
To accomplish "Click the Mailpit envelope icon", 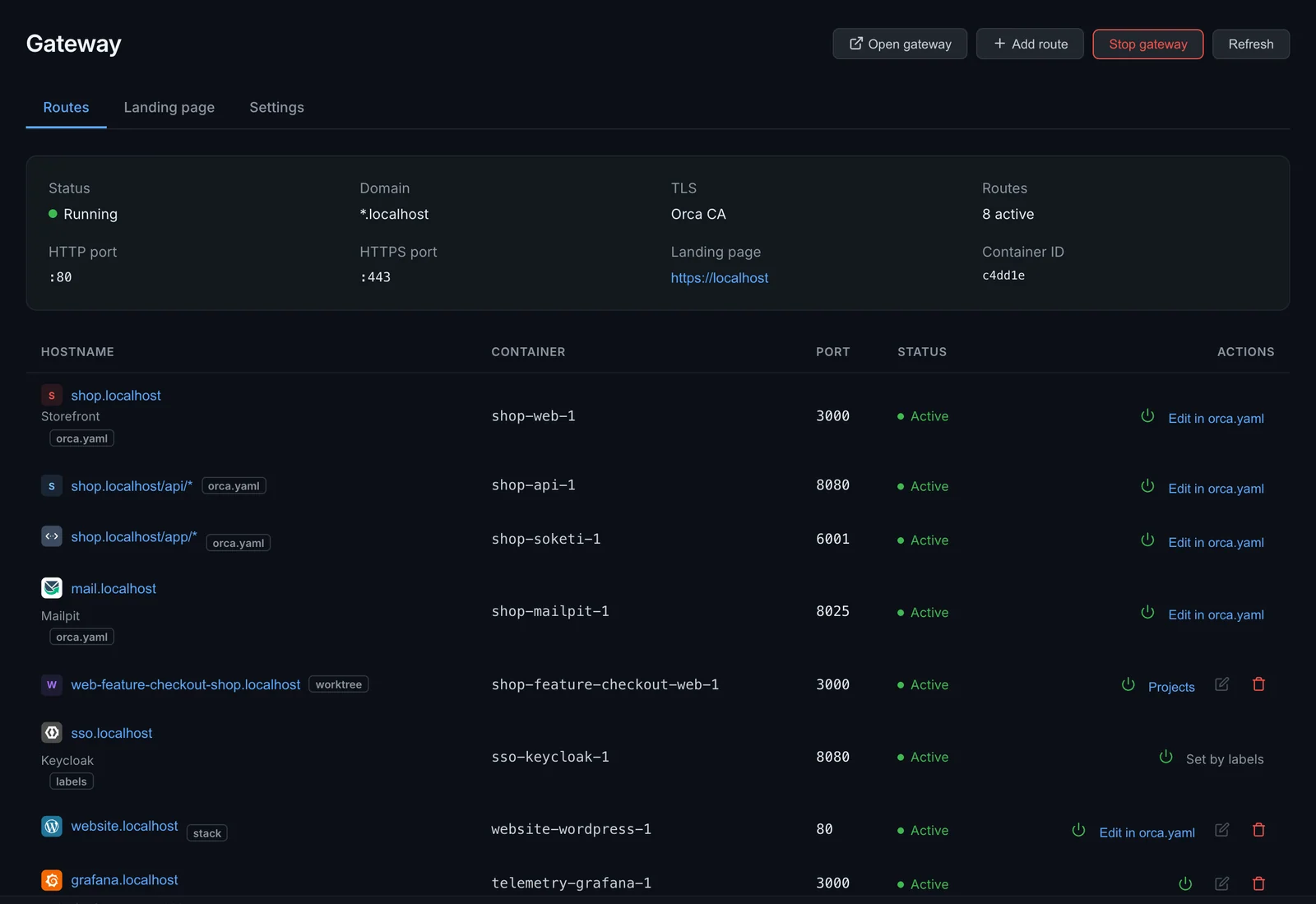I will point(52,588).
